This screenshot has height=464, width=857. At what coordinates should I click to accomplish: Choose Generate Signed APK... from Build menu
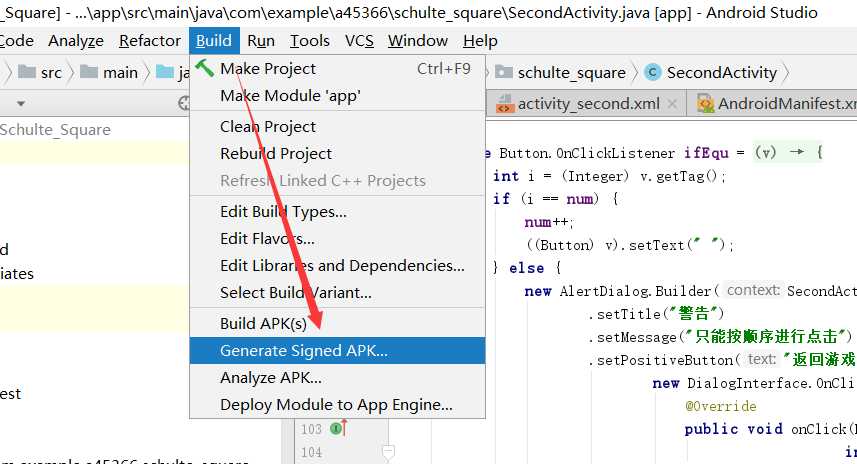click(x=304, y=351)
